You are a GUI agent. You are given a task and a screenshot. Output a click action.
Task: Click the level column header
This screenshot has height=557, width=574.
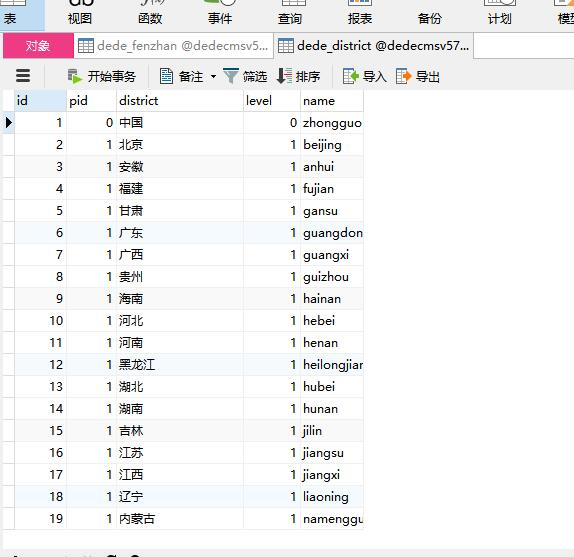tap(272, 101)
